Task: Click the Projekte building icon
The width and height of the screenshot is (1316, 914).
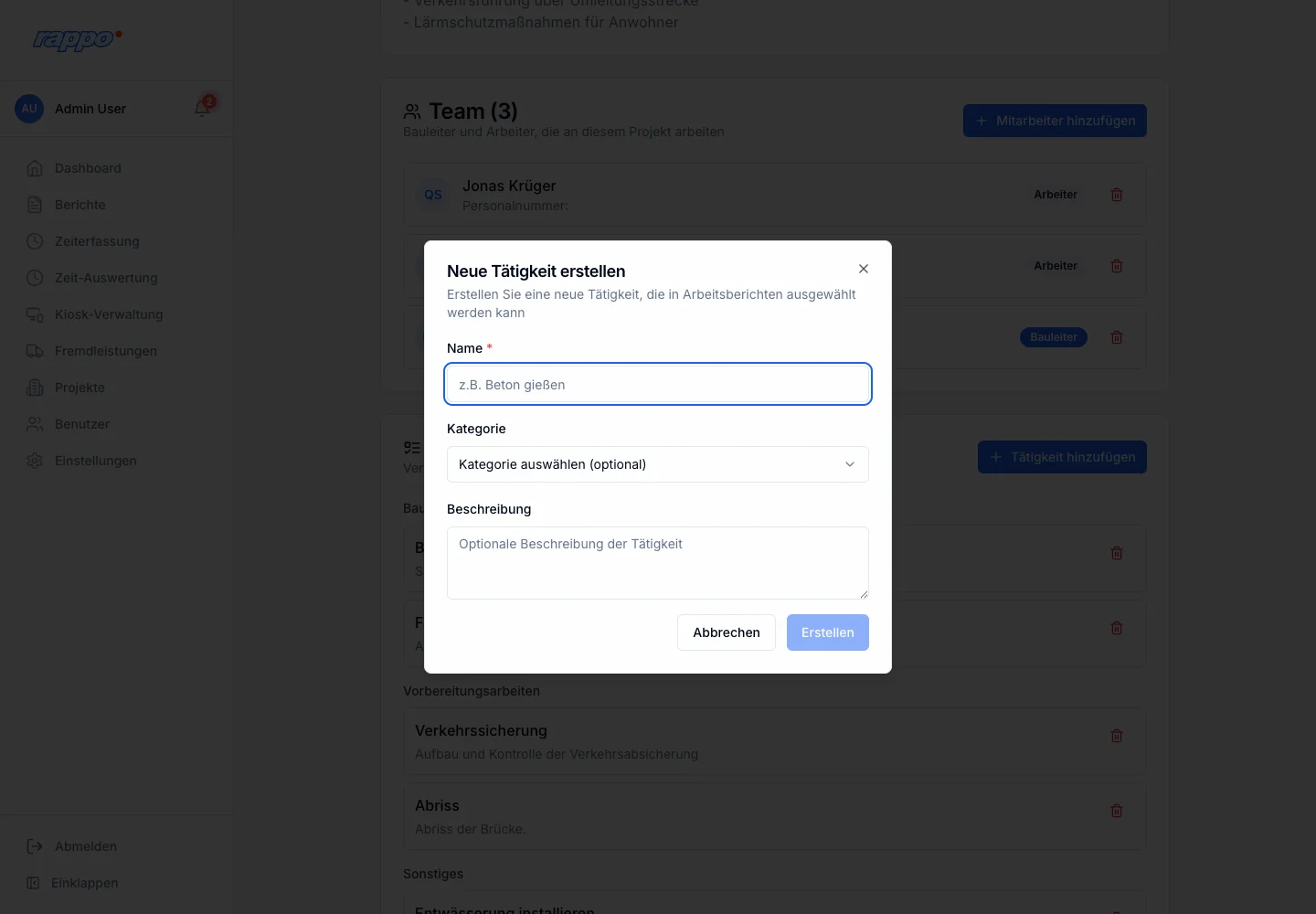Action: point(35,388)
